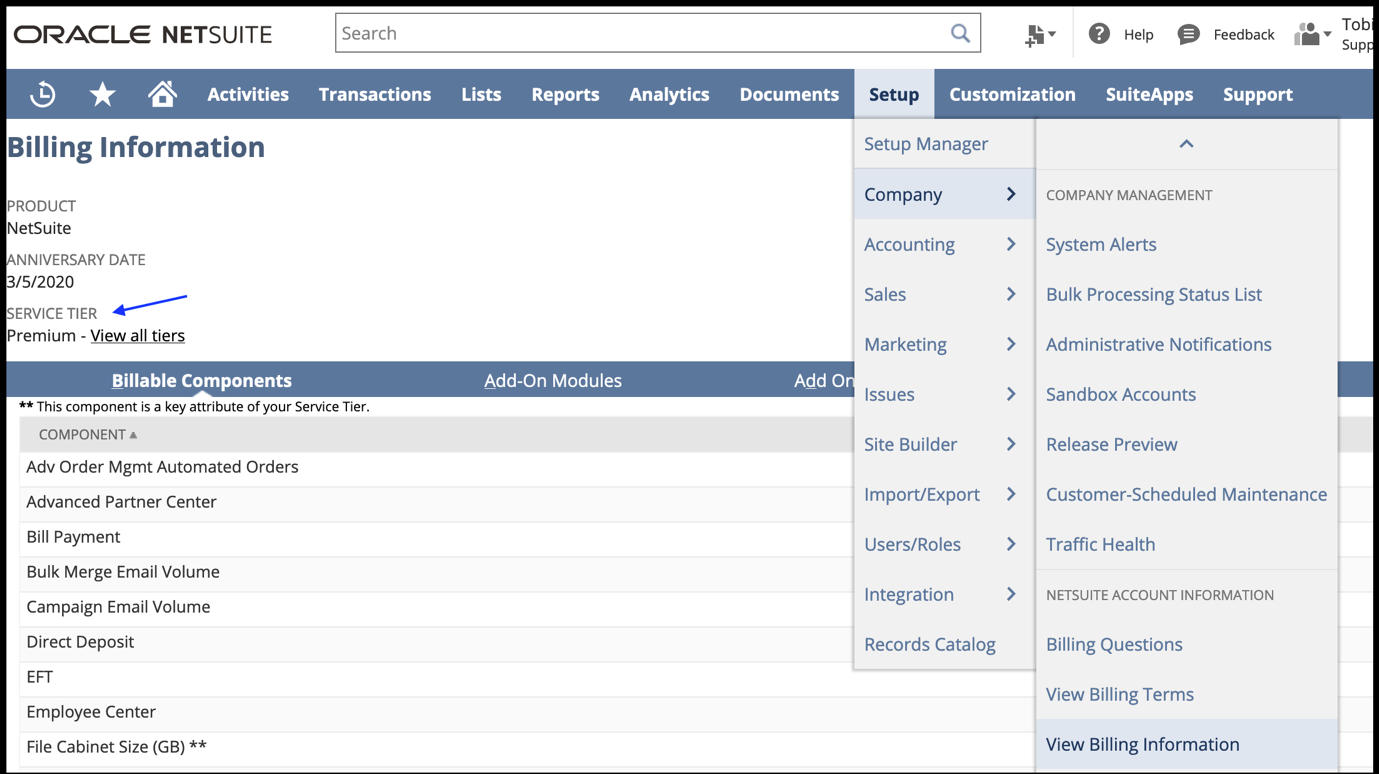Expand the Site Builder submenu chevron
This screenshot has height=774, width=1379.
tap(1011, 444)
